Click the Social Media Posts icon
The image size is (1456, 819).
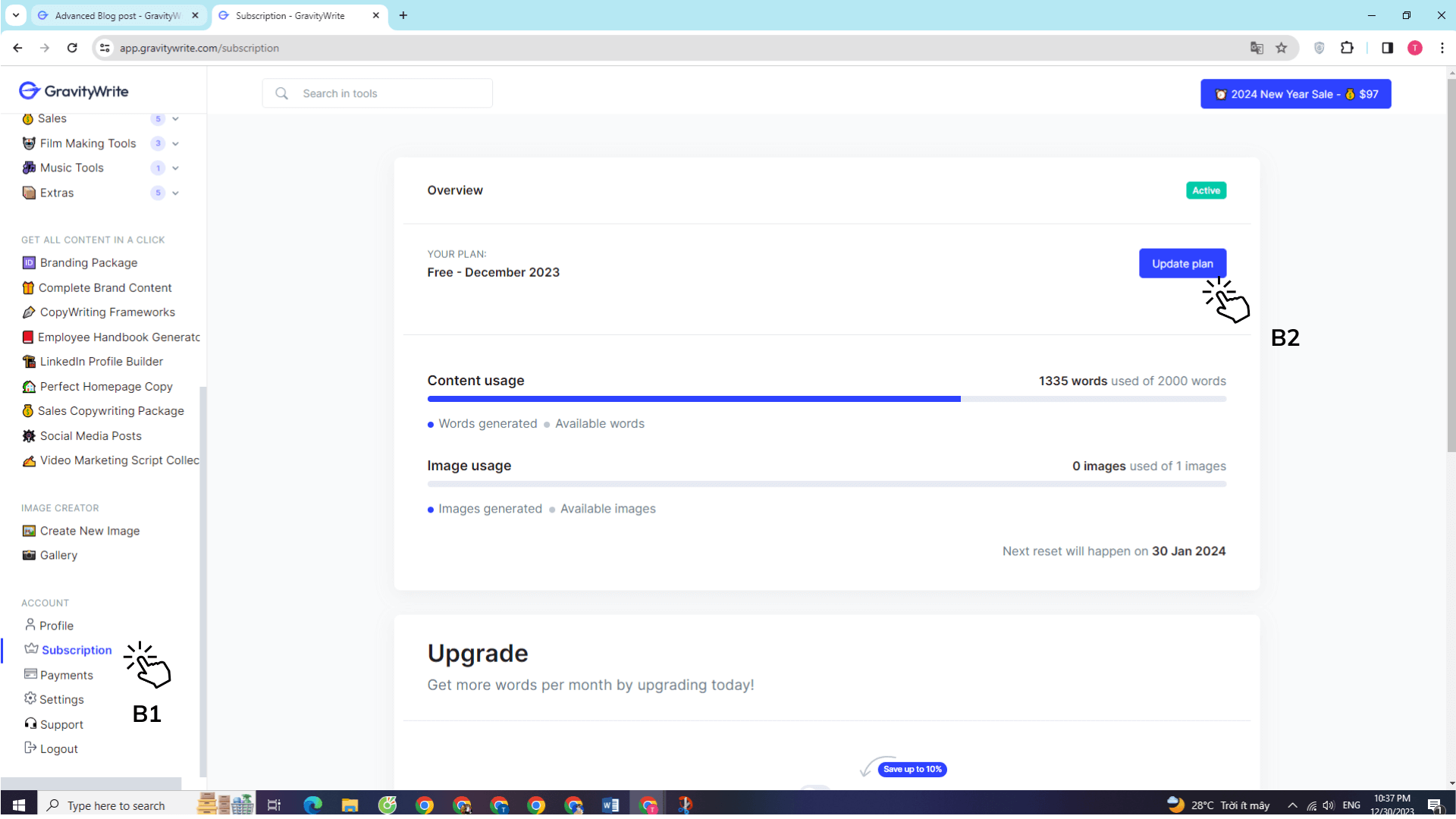pos(29,435)
